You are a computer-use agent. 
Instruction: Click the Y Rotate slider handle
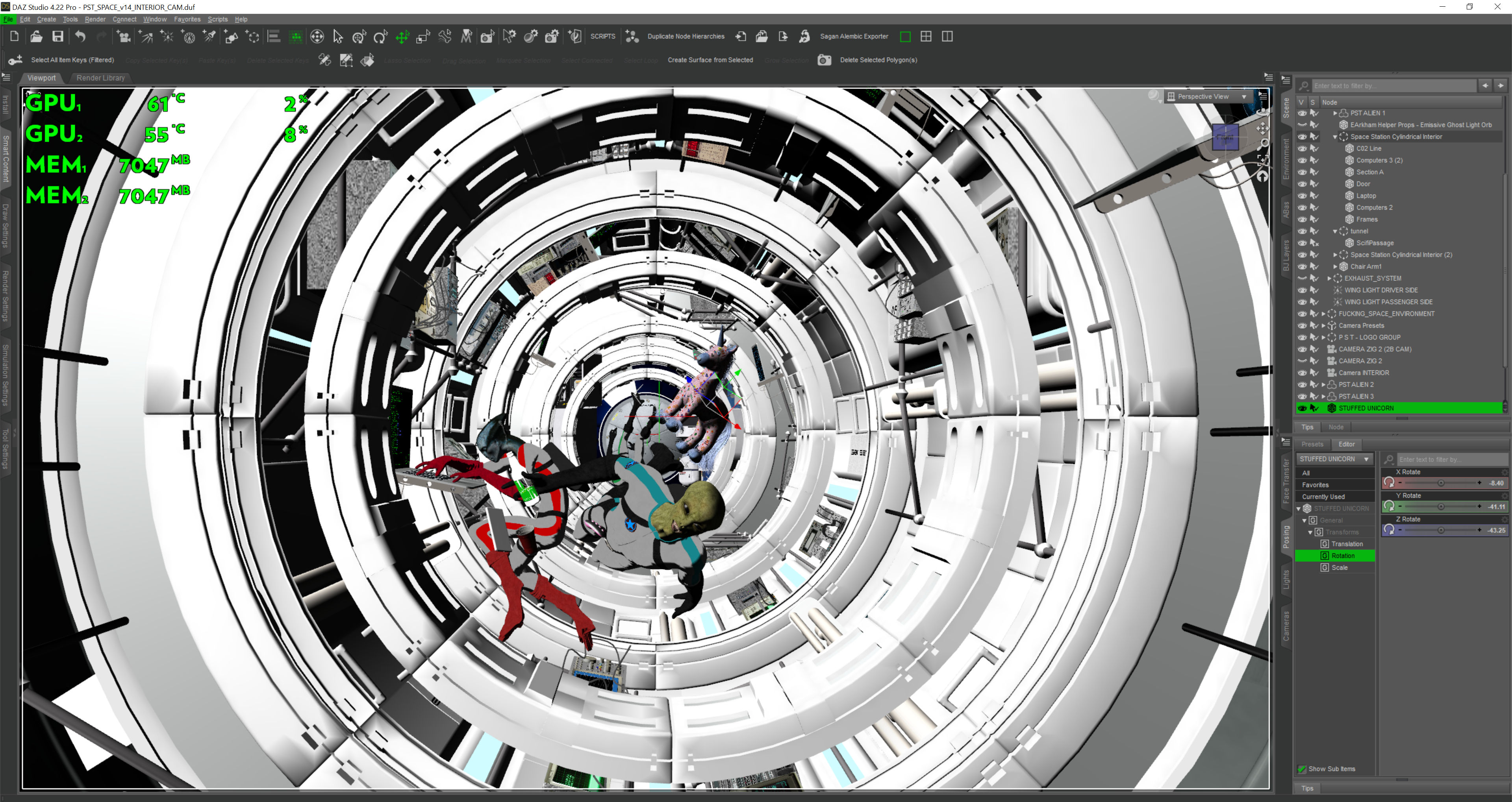(x=1441, y=506)
